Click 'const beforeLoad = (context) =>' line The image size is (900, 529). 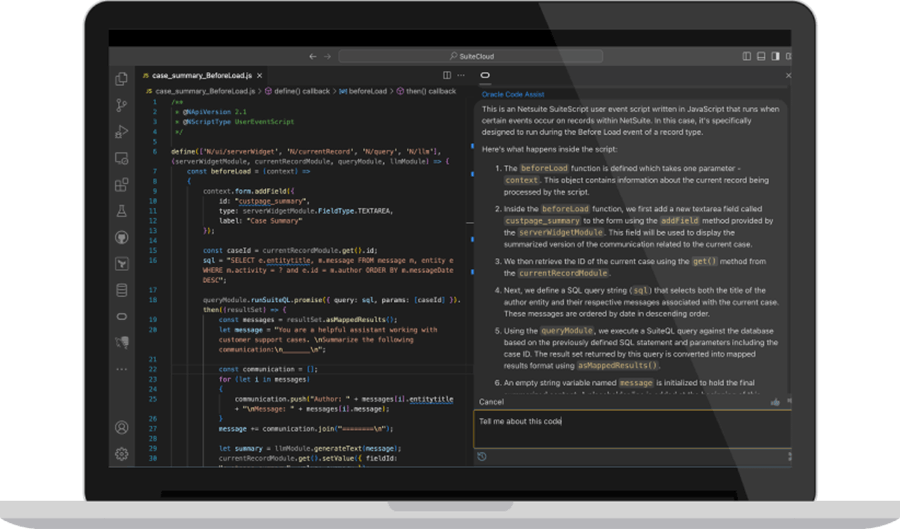click(x=248, y=172)
